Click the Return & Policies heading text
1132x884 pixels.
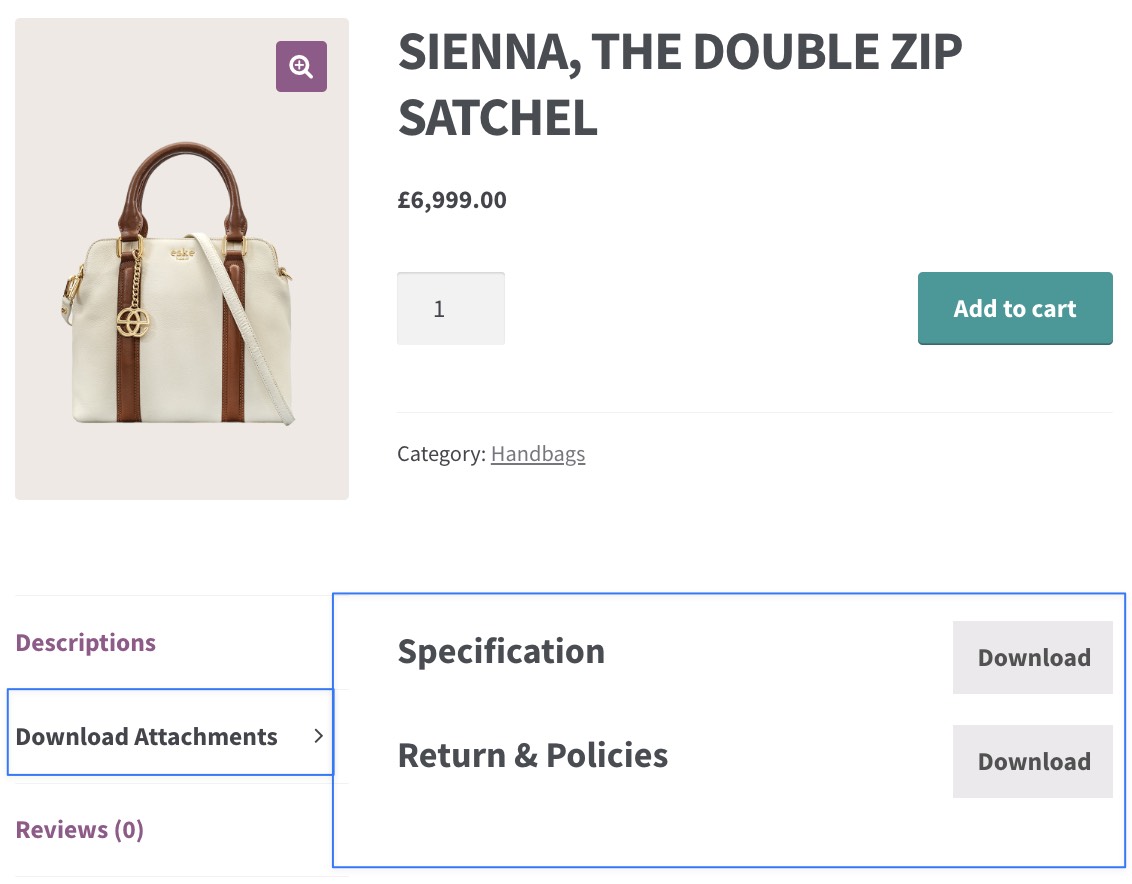point(532,755)
